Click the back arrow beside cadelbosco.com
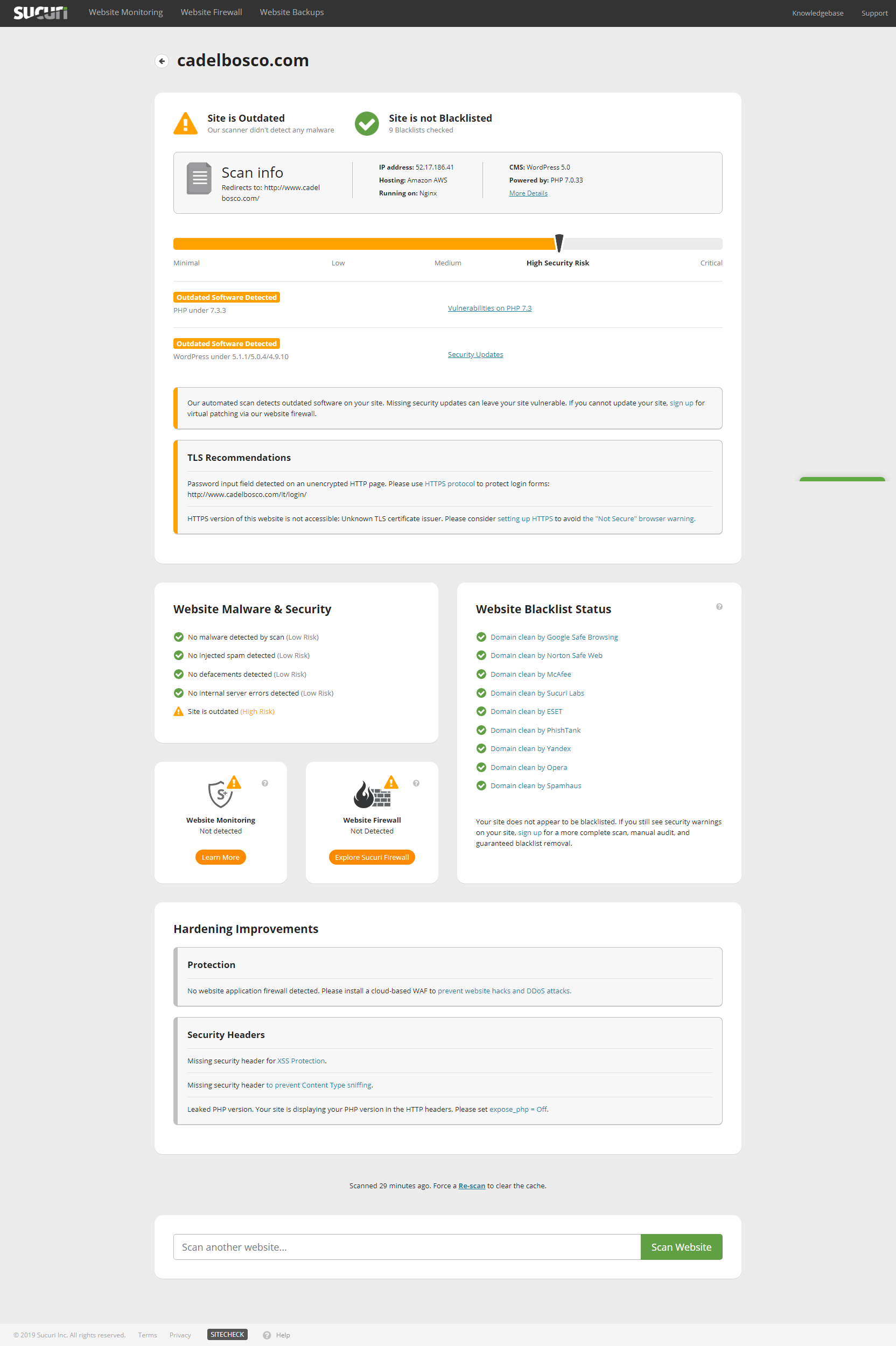The height and width of the screenshot is (1346, 896). [162, 60]
